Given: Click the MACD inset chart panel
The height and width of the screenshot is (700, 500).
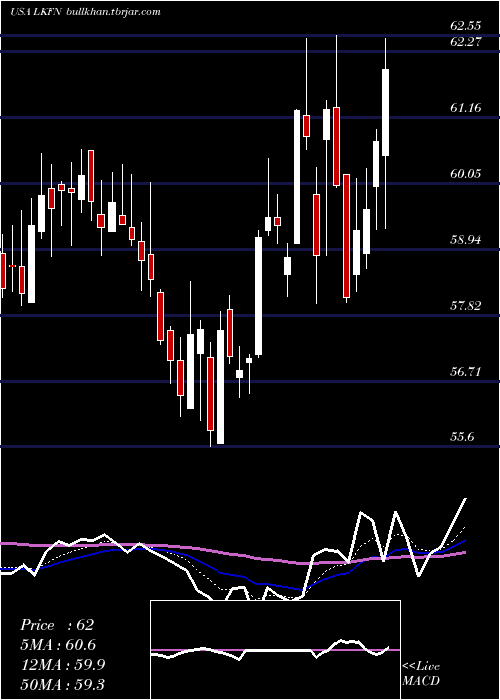Looking at the screenshot, I should pos(275,650).
